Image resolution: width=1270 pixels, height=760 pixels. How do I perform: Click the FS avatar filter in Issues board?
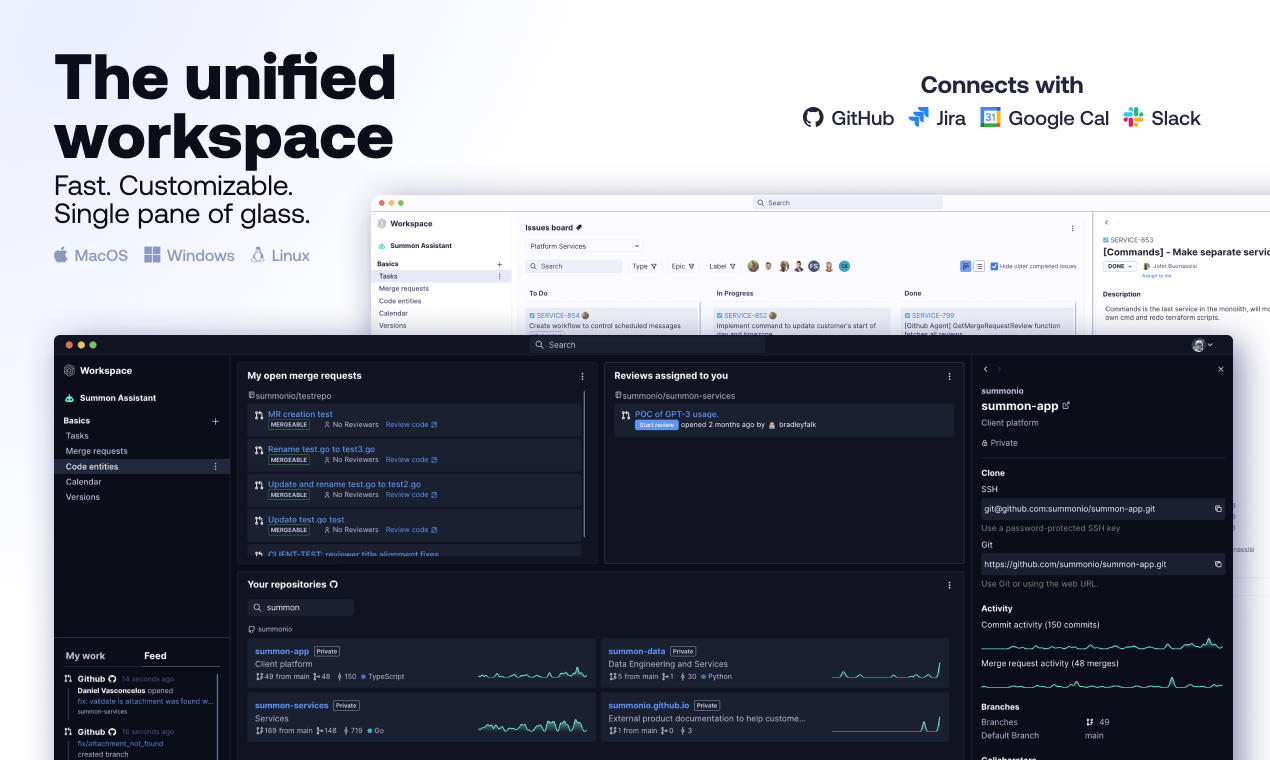click(814, 266)
